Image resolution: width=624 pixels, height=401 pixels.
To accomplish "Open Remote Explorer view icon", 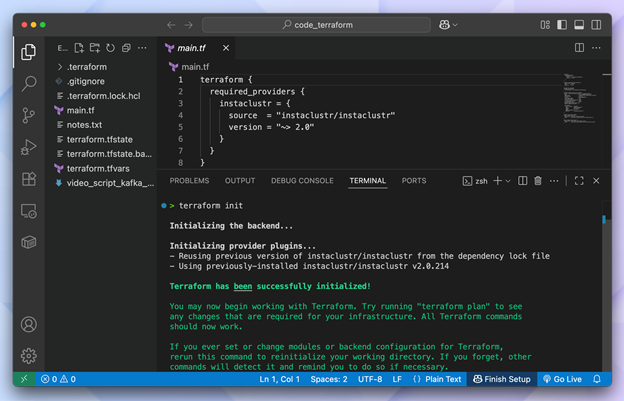I will coord(28,211).
